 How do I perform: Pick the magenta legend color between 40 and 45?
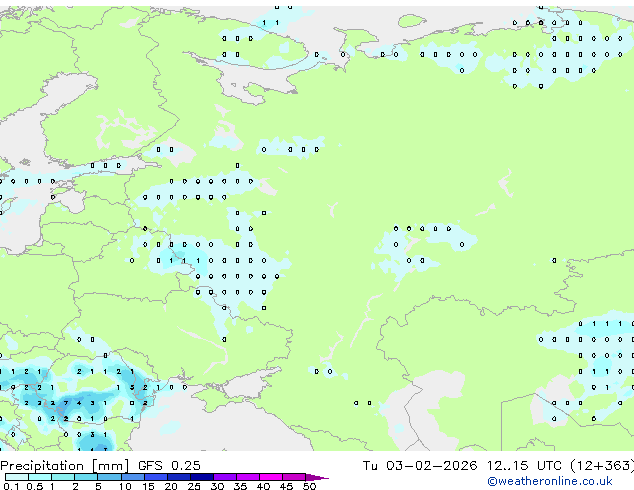(271, 477)
